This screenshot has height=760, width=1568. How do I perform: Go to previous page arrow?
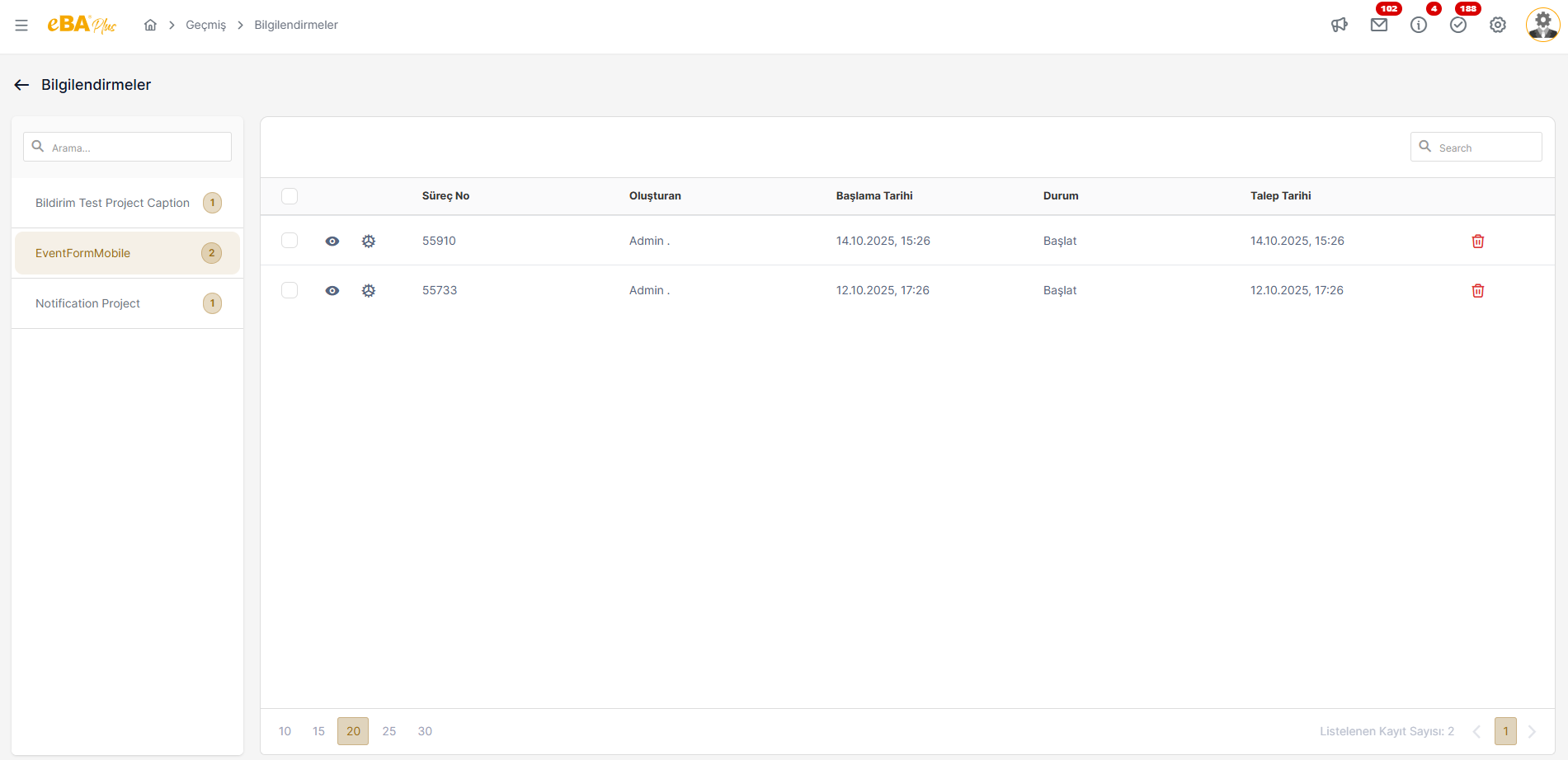(1476, 731)
